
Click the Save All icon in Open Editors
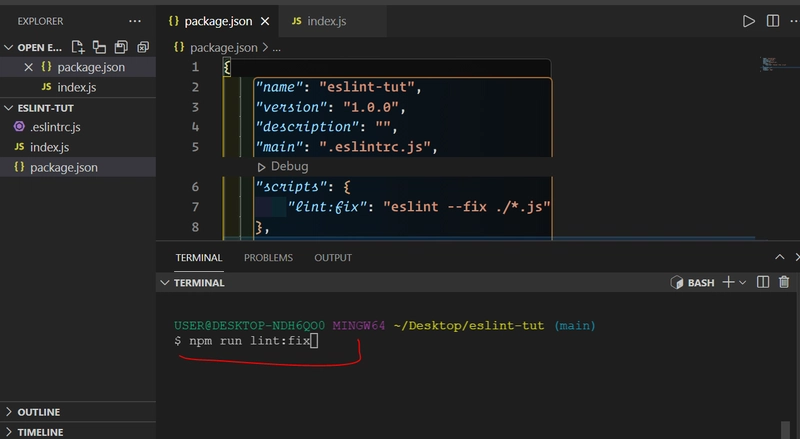point(121,47)
